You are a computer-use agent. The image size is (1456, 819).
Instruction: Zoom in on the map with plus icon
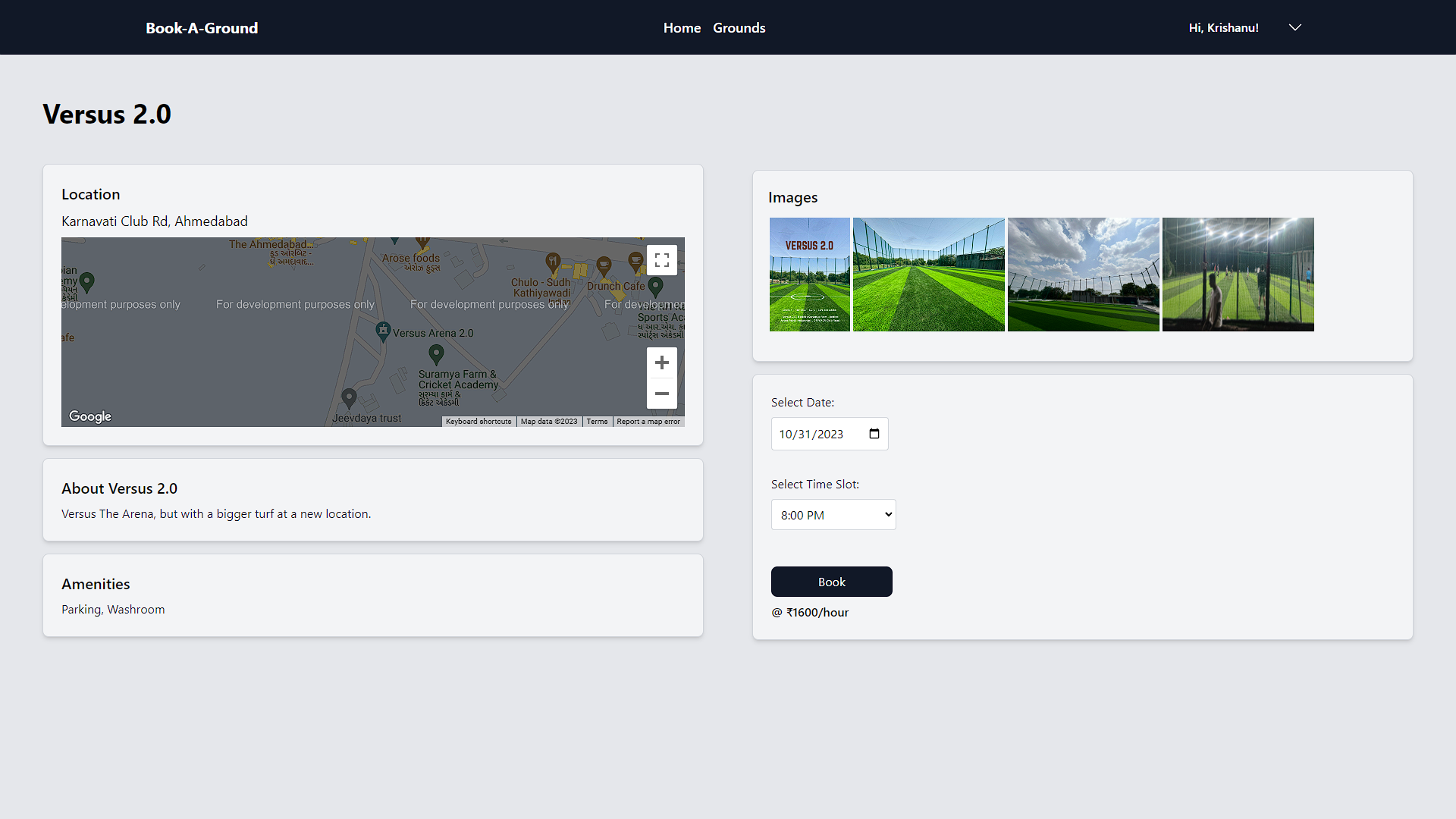pyautogui.click(x=661, y=362)
